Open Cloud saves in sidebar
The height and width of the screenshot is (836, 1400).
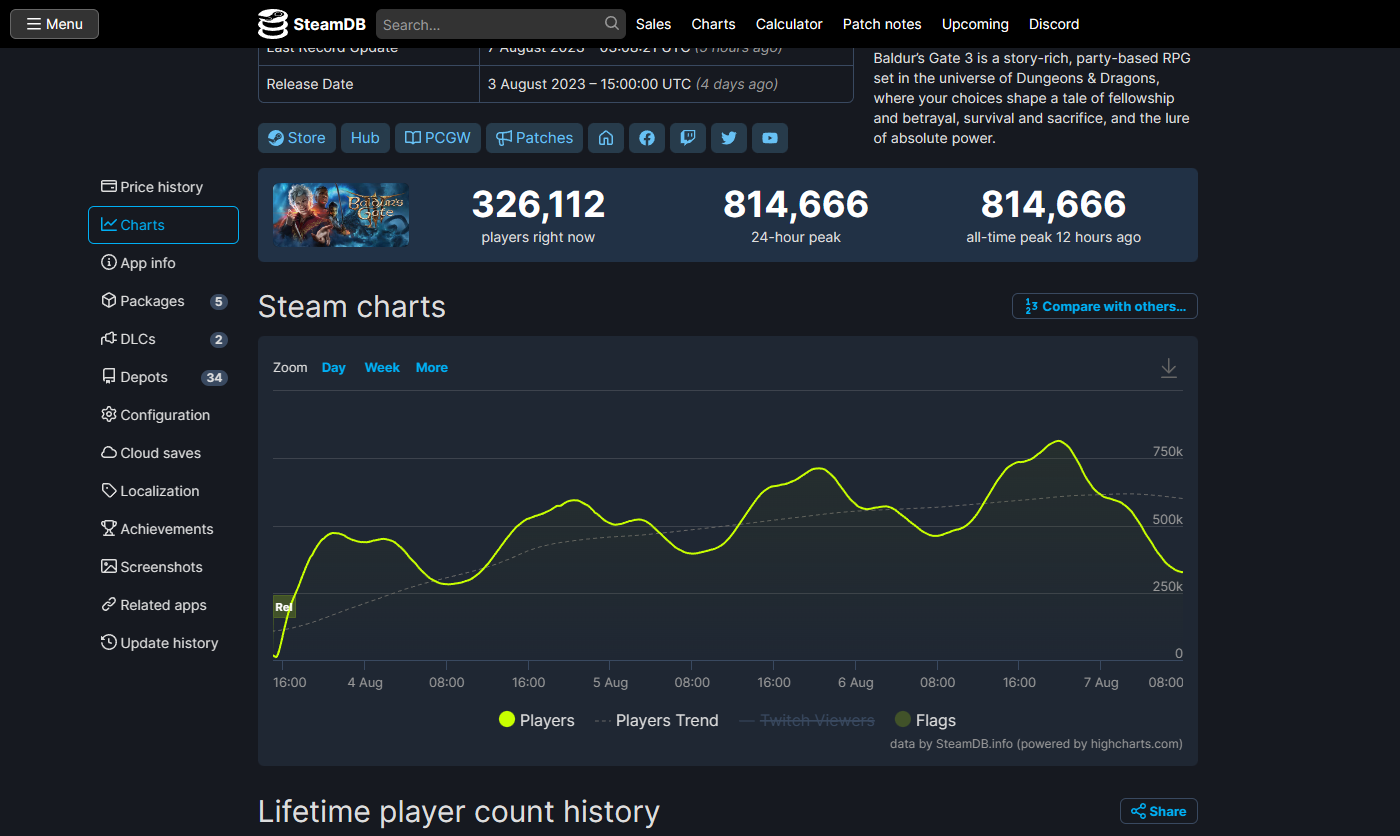pyautogui.click(x=163, y=453)
